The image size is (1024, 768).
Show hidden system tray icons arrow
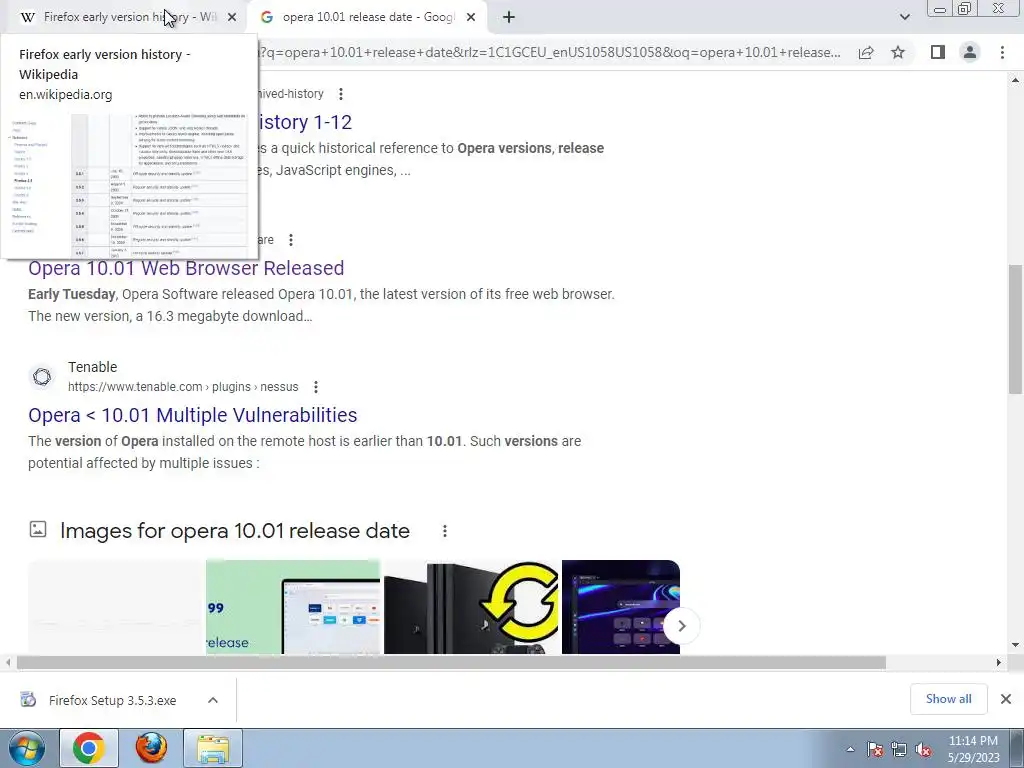850,749
